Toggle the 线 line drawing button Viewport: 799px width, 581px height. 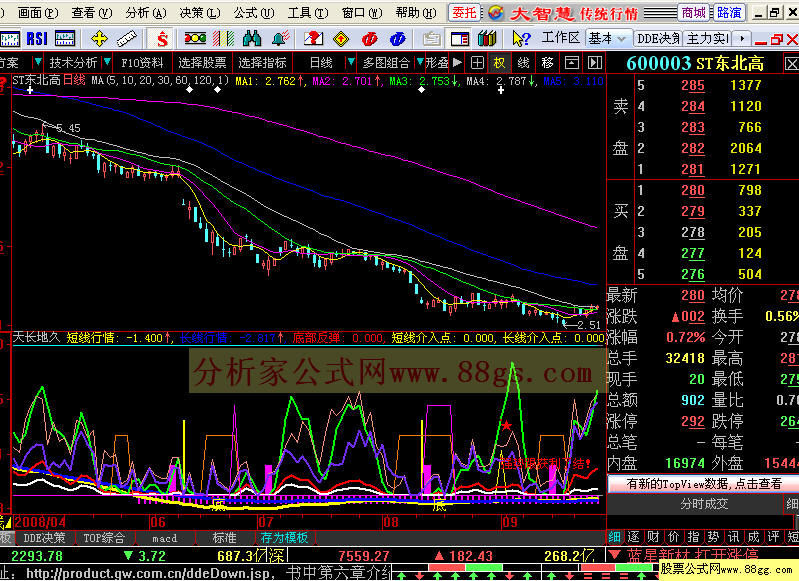[523, 63]
